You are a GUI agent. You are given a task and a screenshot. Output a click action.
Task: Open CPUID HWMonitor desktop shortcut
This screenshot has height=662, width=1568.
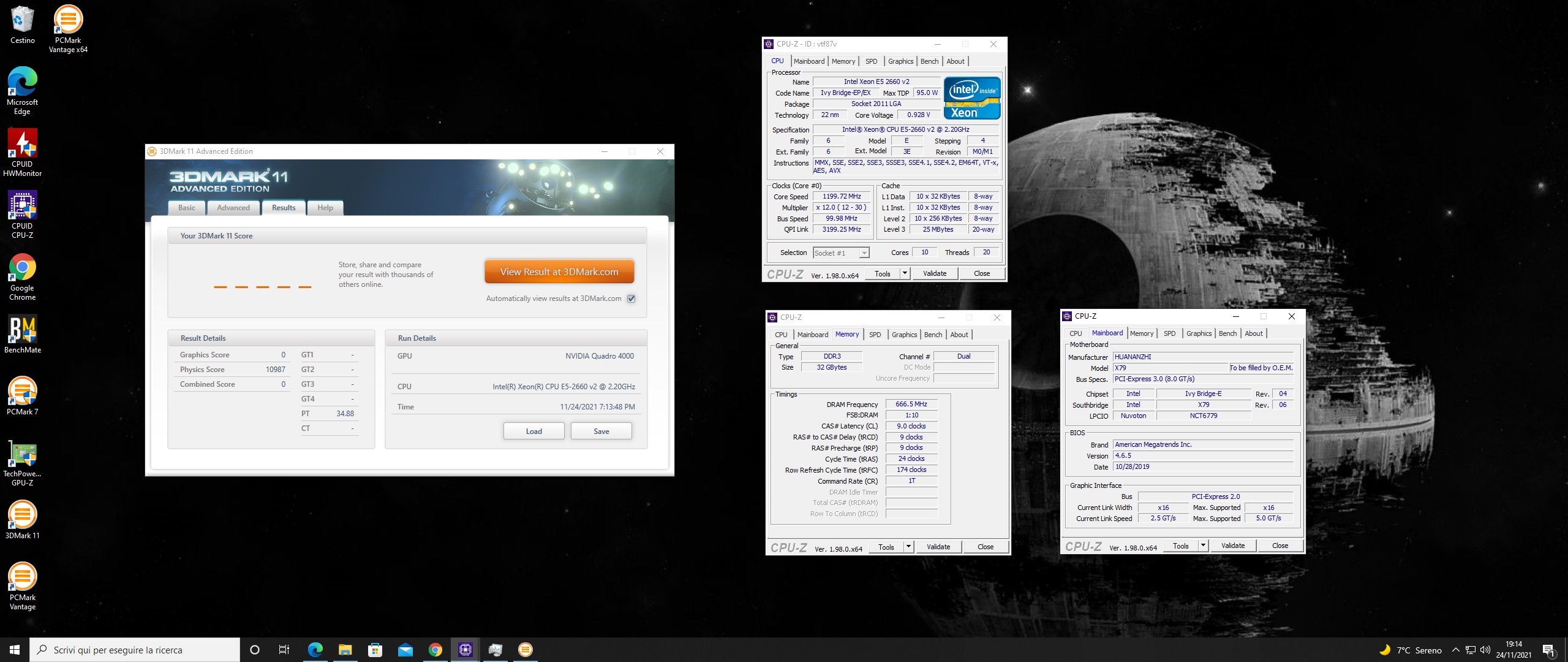(x=23, y=153)
